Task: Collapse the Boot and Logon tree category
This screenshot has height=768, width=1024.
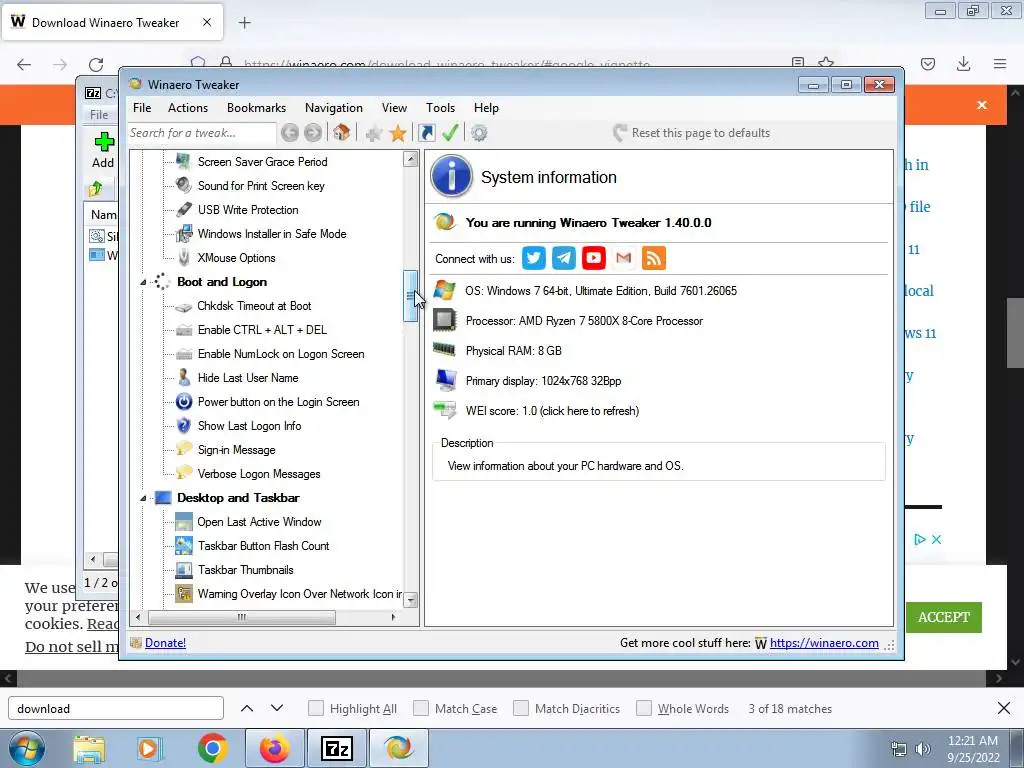Action: 143,282
